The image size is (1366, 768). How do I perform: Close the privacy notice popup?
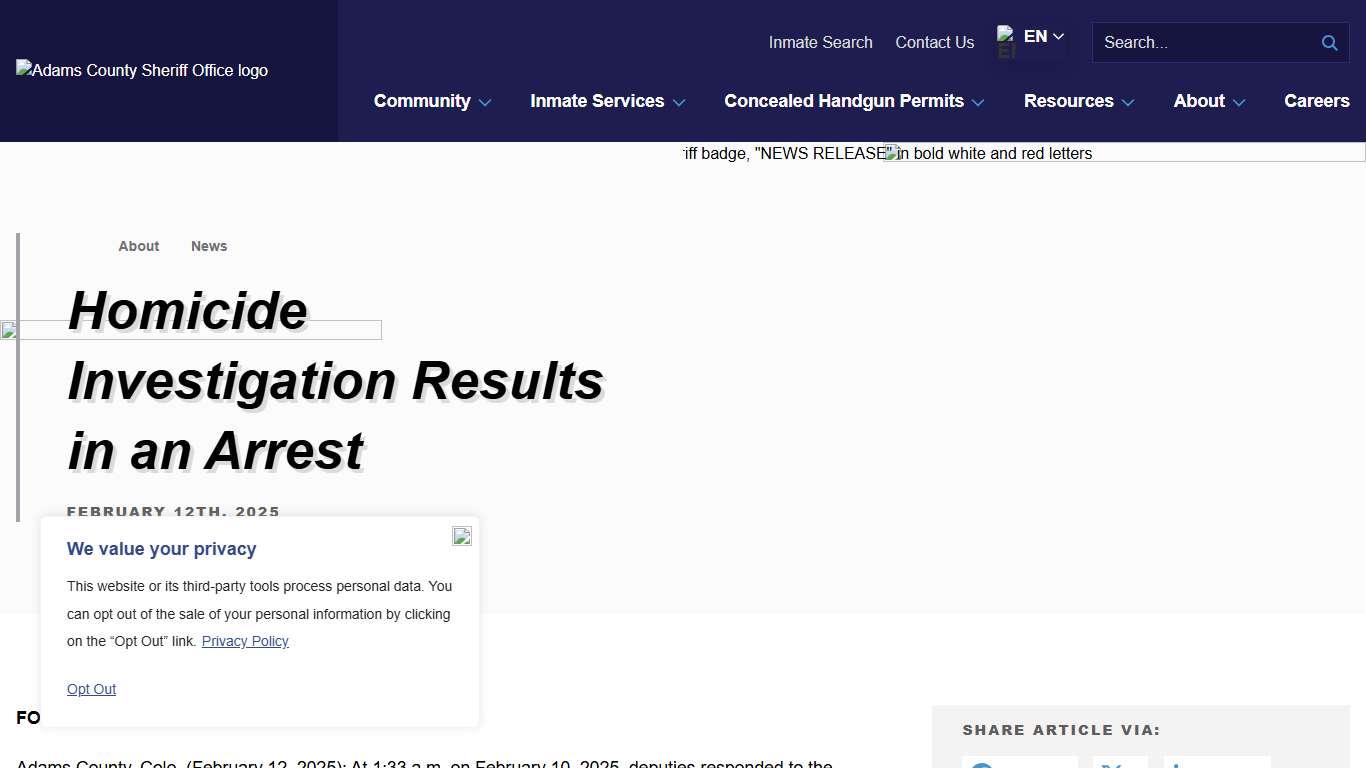point(461,536)
